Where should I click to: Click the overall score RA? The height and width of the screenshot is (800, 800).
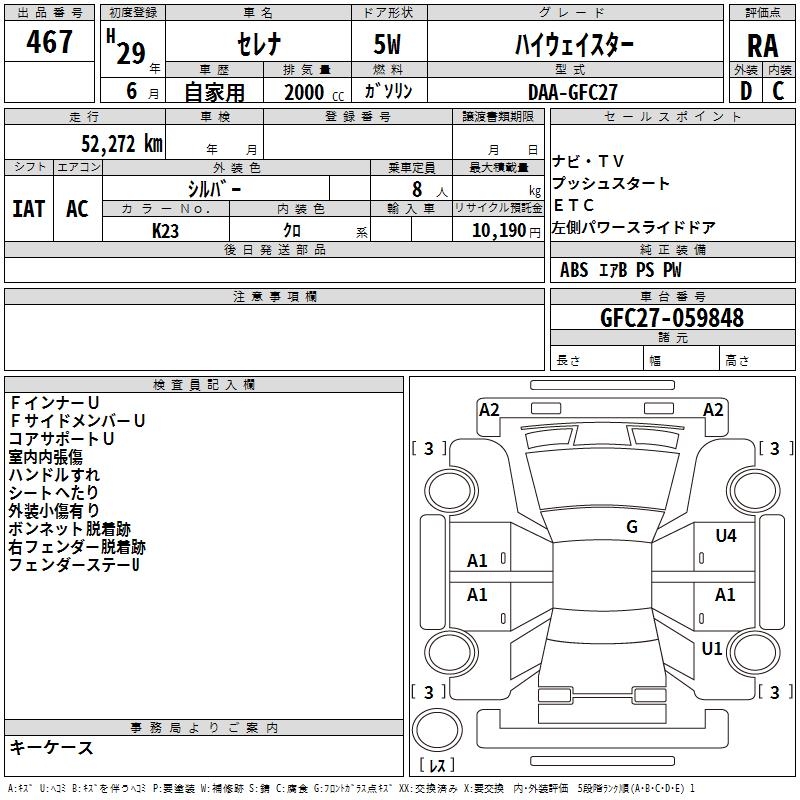point(762,46)
